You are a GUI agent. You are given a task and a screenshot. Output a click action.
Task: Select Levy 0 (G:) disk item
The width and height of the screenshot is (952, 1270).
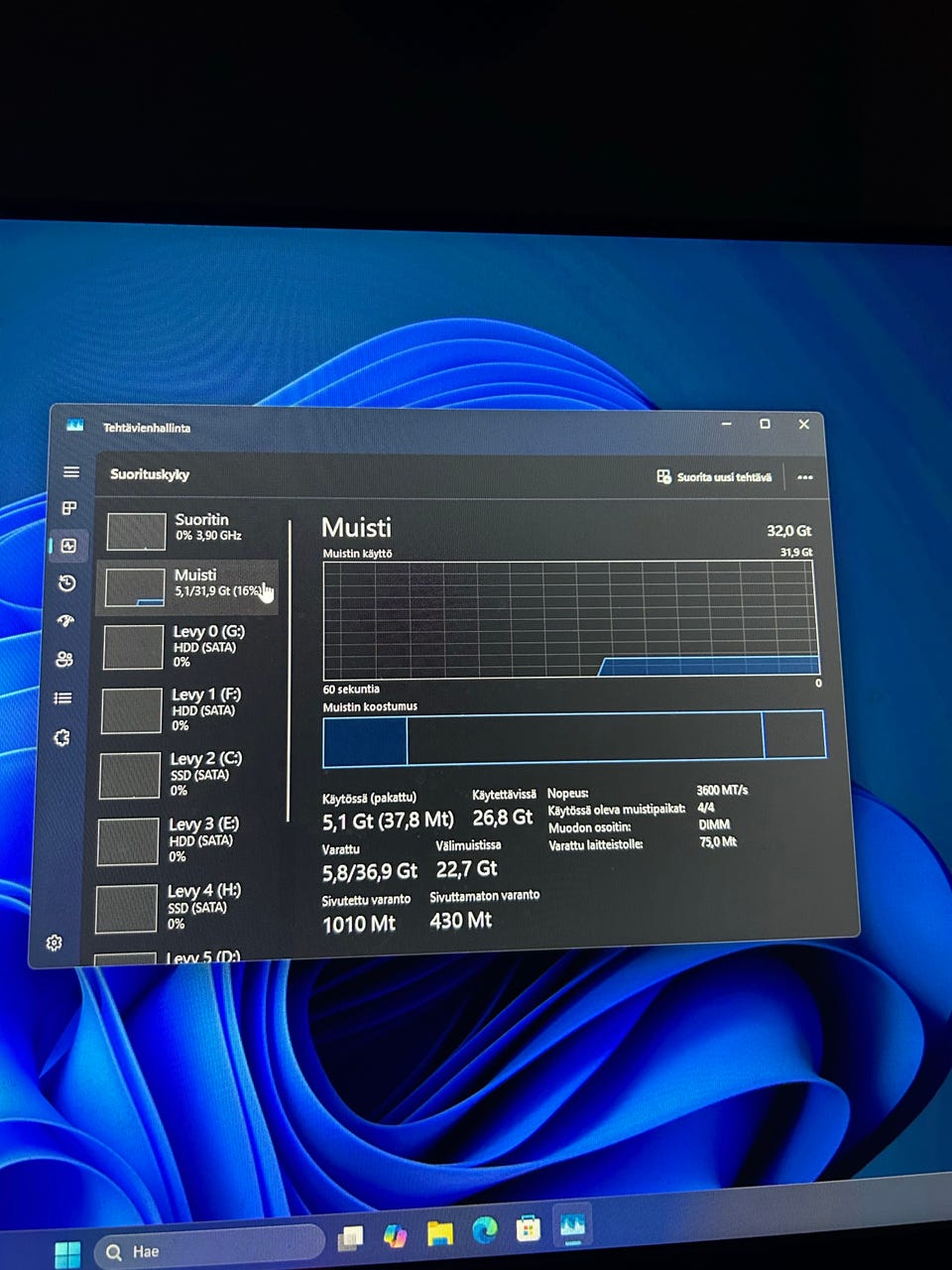186,646
